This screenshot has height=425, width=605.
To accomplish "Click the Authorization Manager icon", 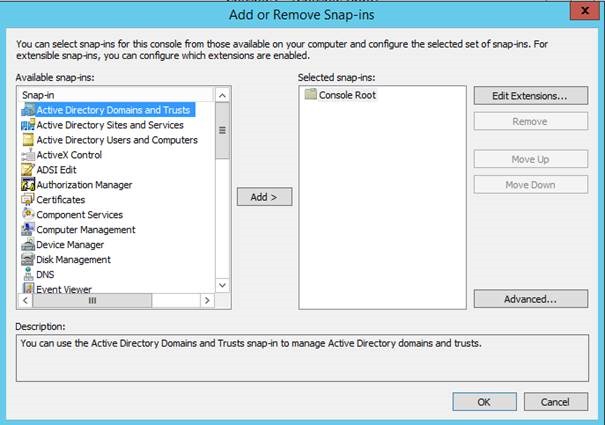I will (28, 185).
